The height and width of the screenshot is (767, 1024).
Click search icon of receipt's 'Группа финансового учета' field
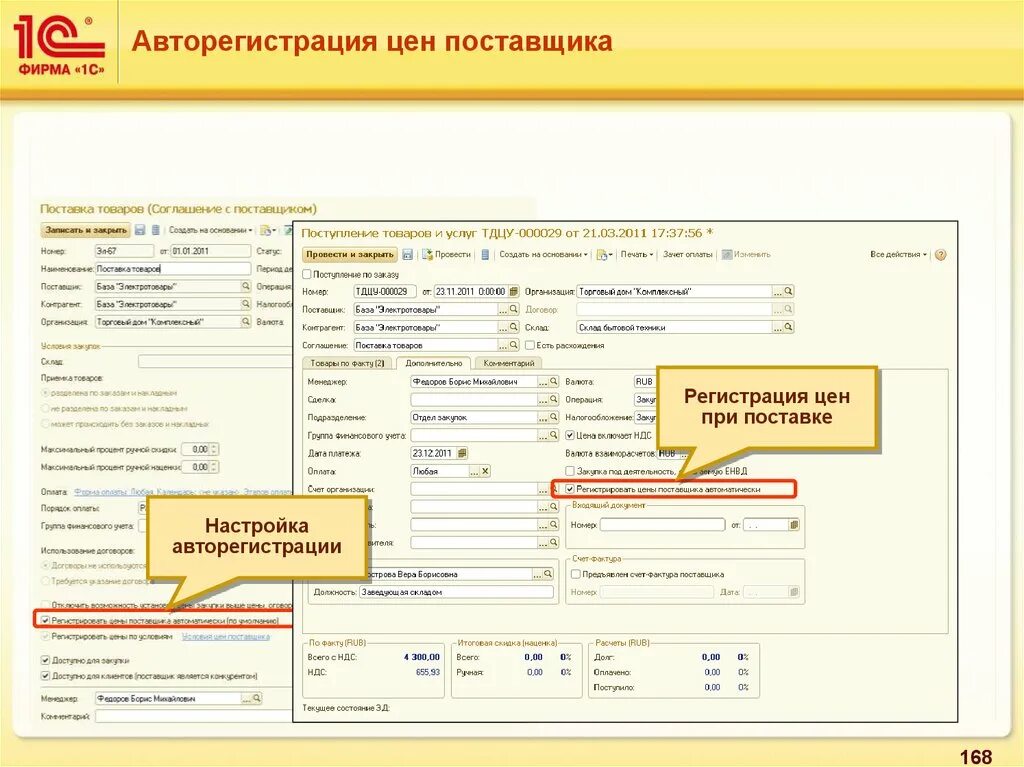pos(554,434)
